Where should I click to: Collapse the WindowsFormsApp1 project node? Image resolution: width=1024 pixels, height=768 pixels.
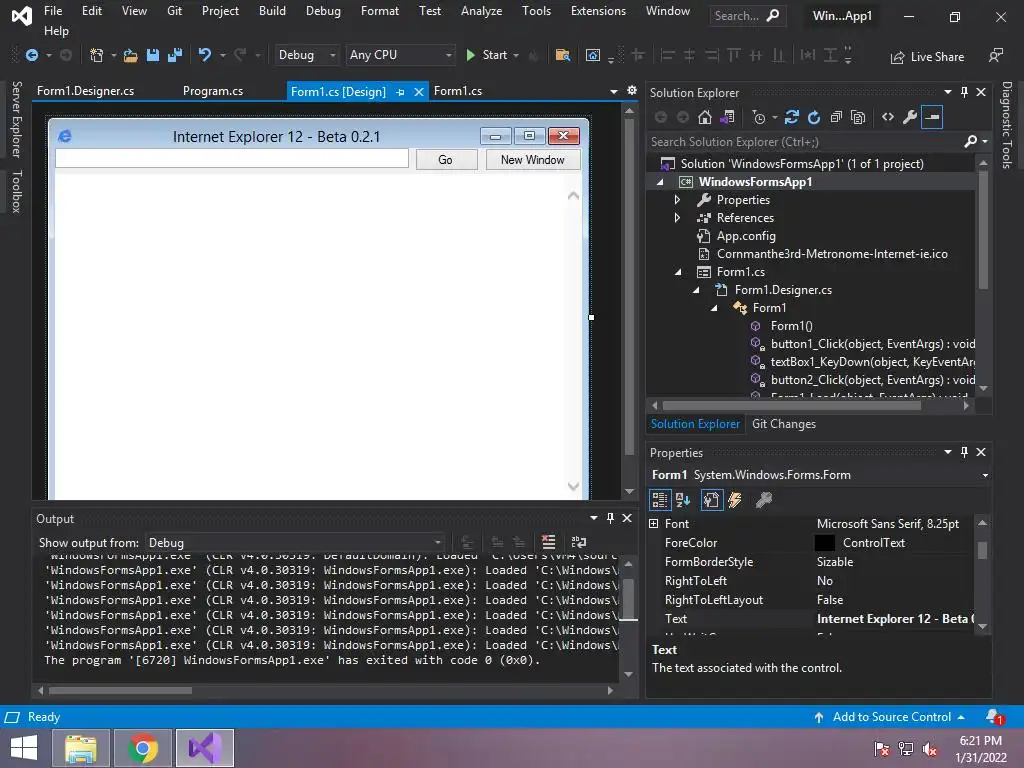(660, 182)
